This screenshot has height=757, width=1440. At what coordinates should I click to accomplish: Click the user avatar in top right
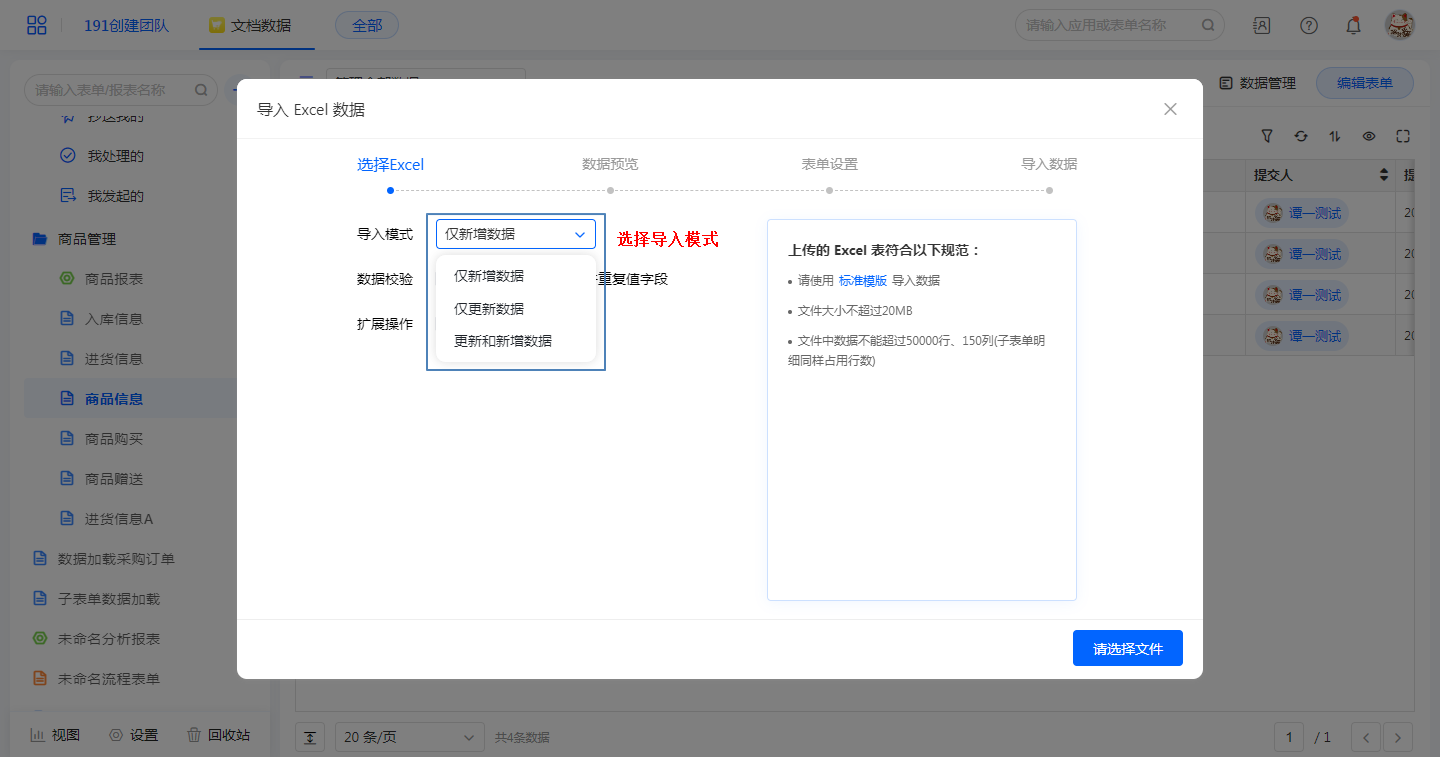(1399, 25)
